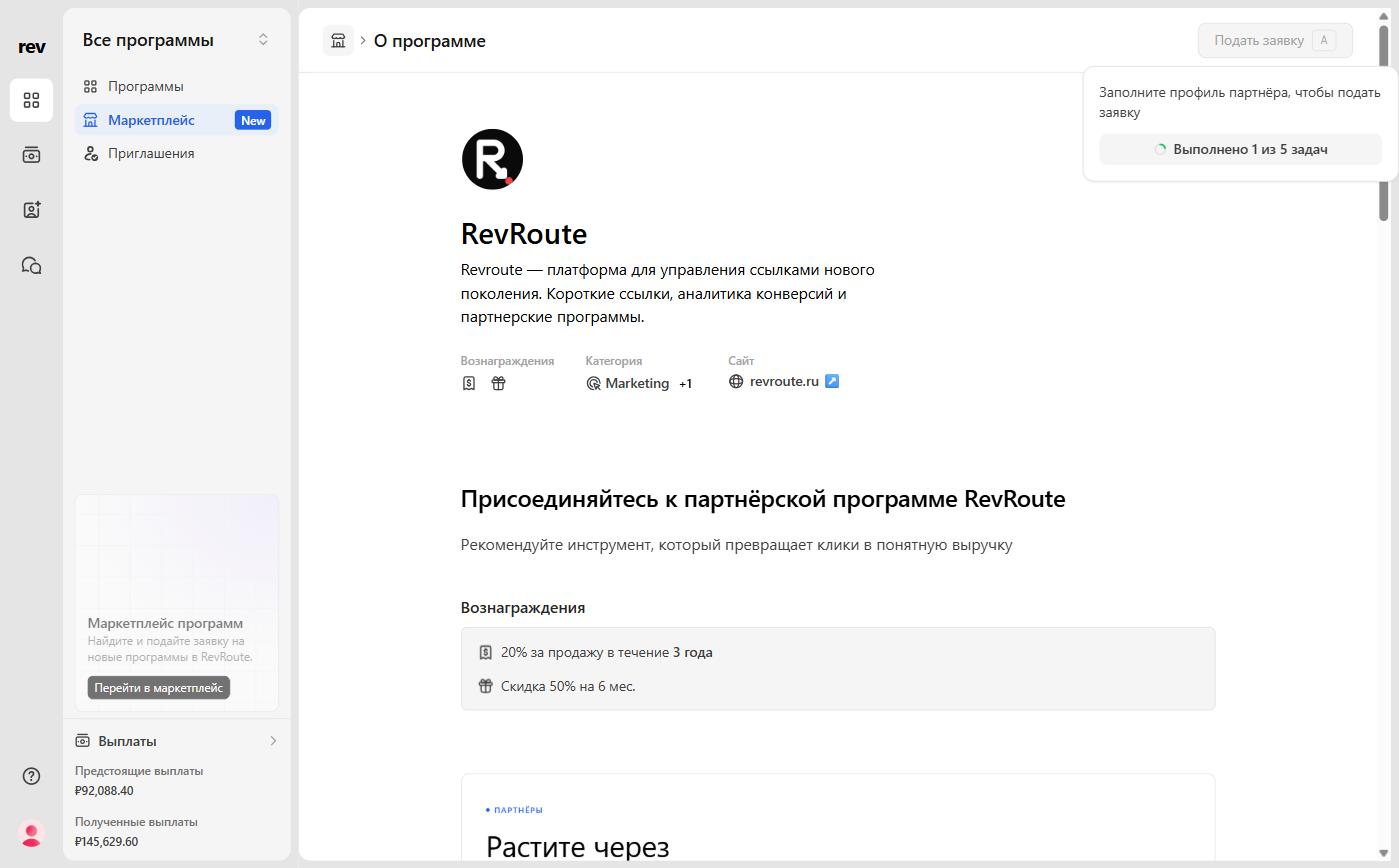This screenshot has height=868, width=1399.
Task: Open the programs grid icon in rail
Action: (x=31, y=100)
